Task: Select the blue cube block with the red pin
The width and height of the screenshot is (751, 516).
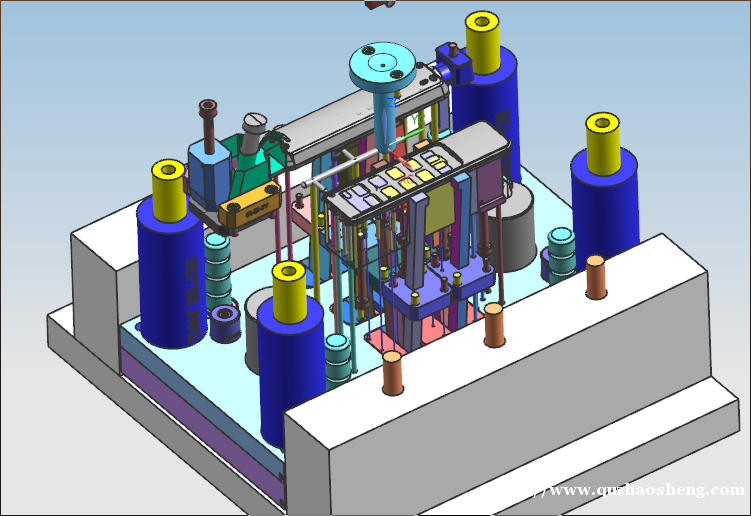Action: point(453,63)
